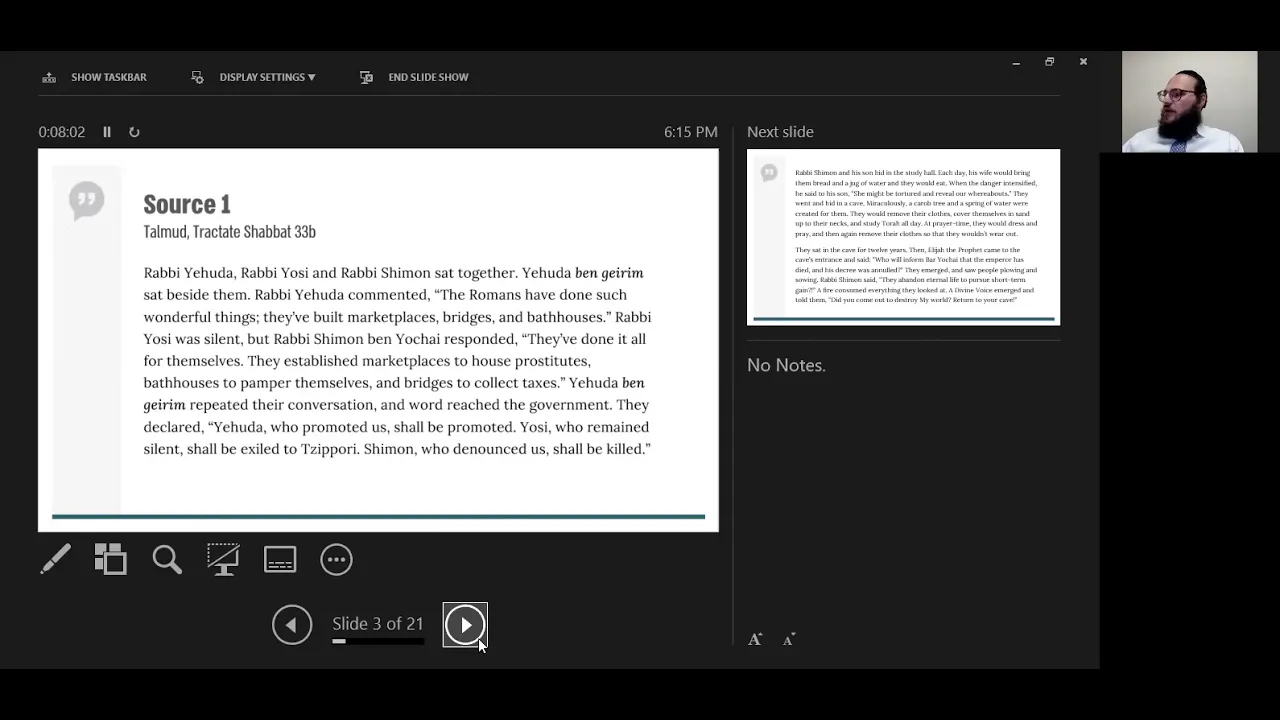This screenshot has width=1280, height=720.
Task: Black or unblack the slide show
Action: [223, 559]
